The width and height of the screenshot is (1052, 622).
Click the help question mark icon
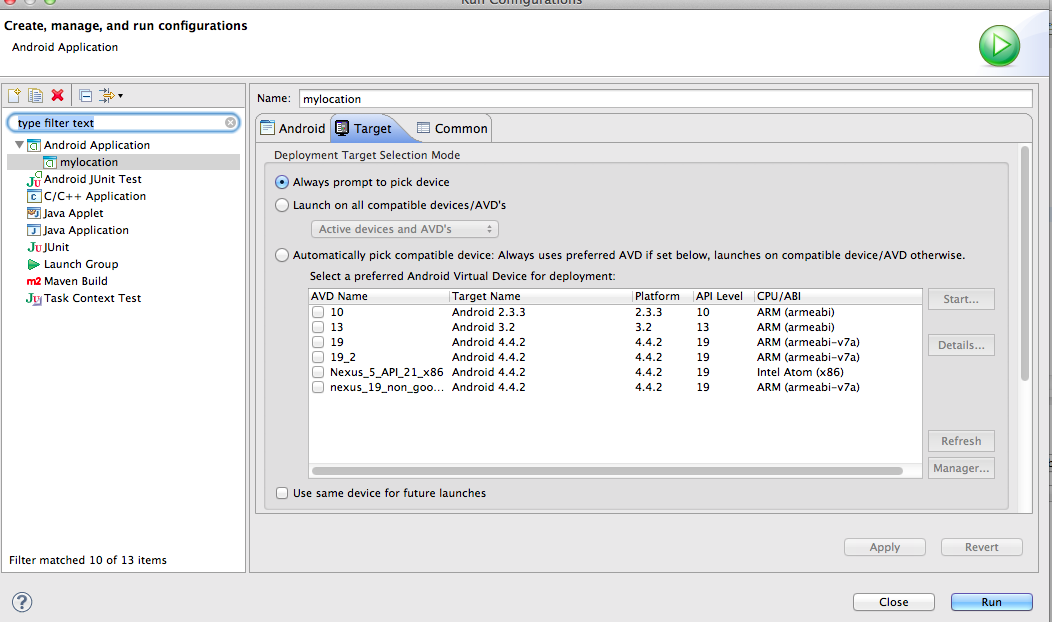(22, 601)
